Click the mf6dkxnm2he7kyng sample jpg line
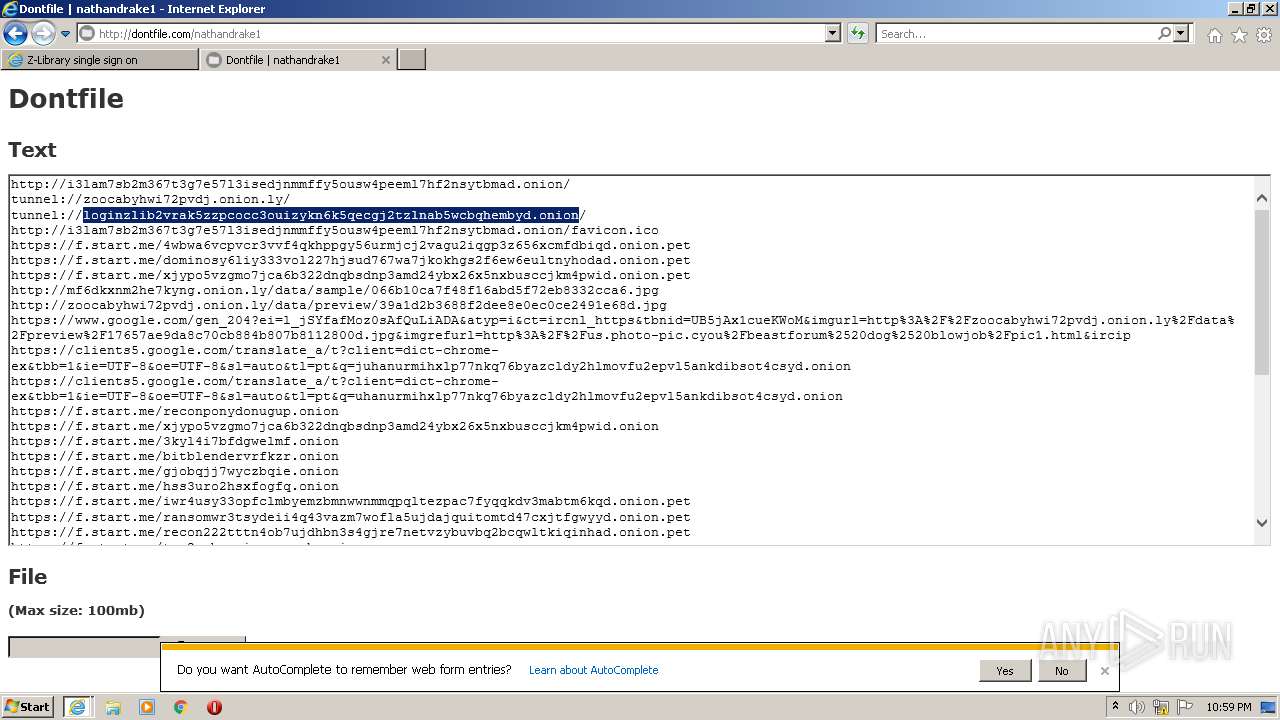Viewport: 1280px width, 720px height. coord(335,290)
